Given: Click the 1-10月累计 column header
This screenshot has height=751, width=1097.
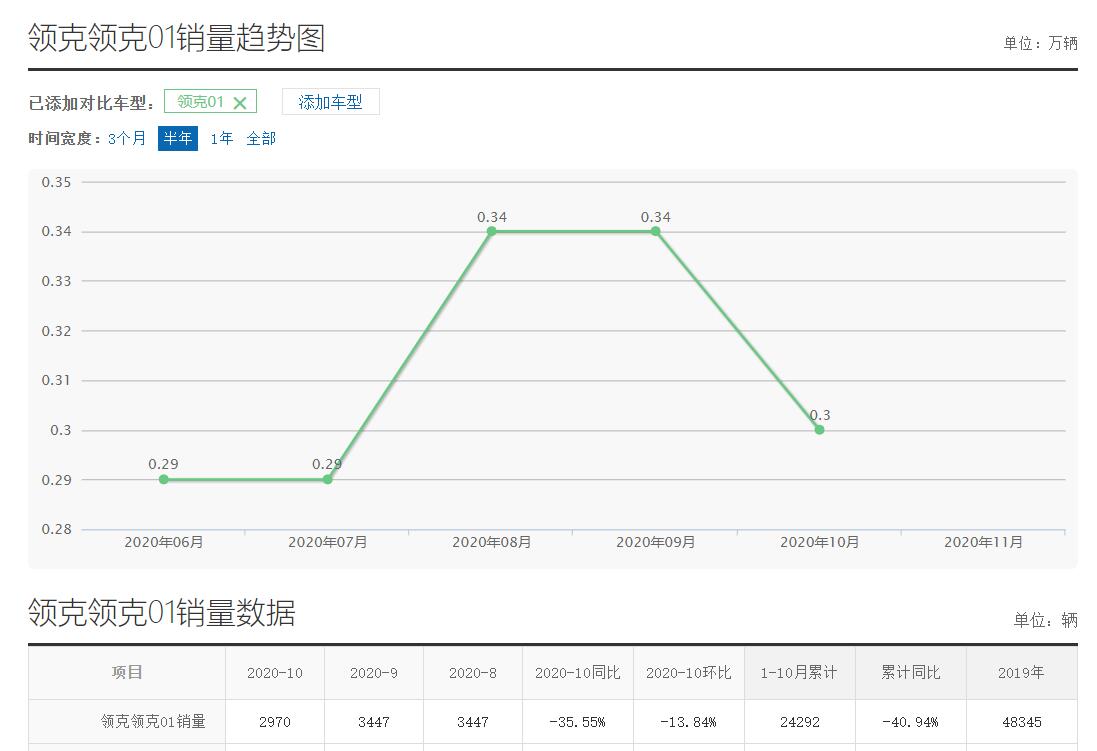Looking at the screenshot, I should pyautogui.click(x=799, y=673).
